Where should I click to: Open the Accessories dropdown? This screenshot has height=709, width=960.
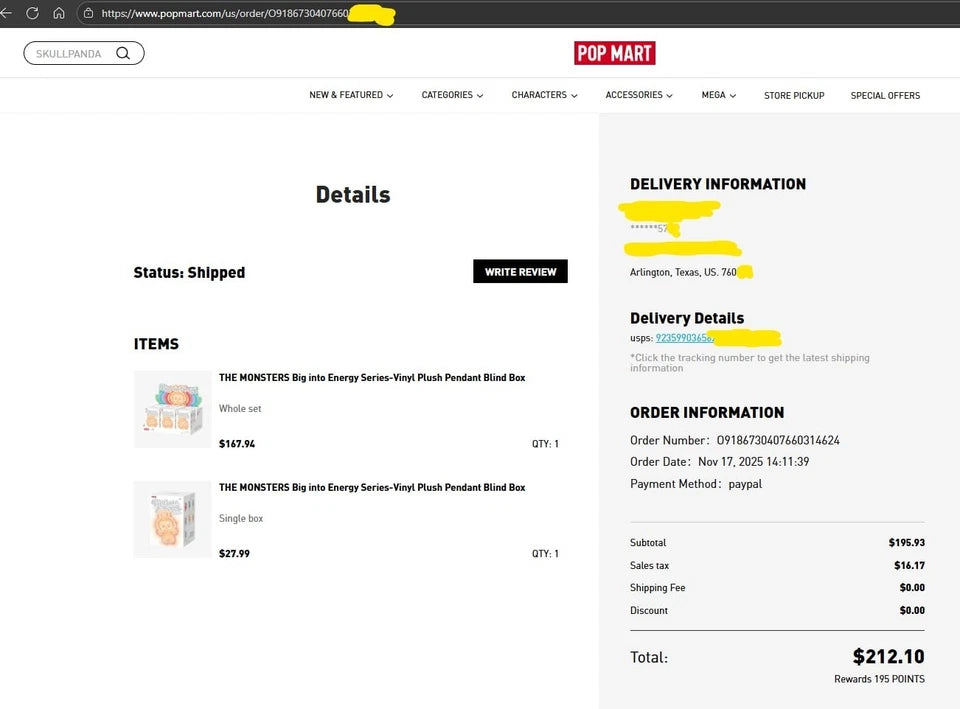pos(639,95)
